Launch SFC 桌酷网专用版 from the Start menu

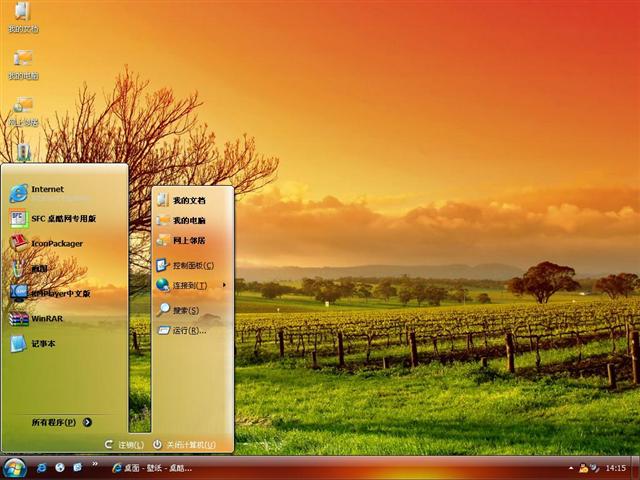point(62,218)
